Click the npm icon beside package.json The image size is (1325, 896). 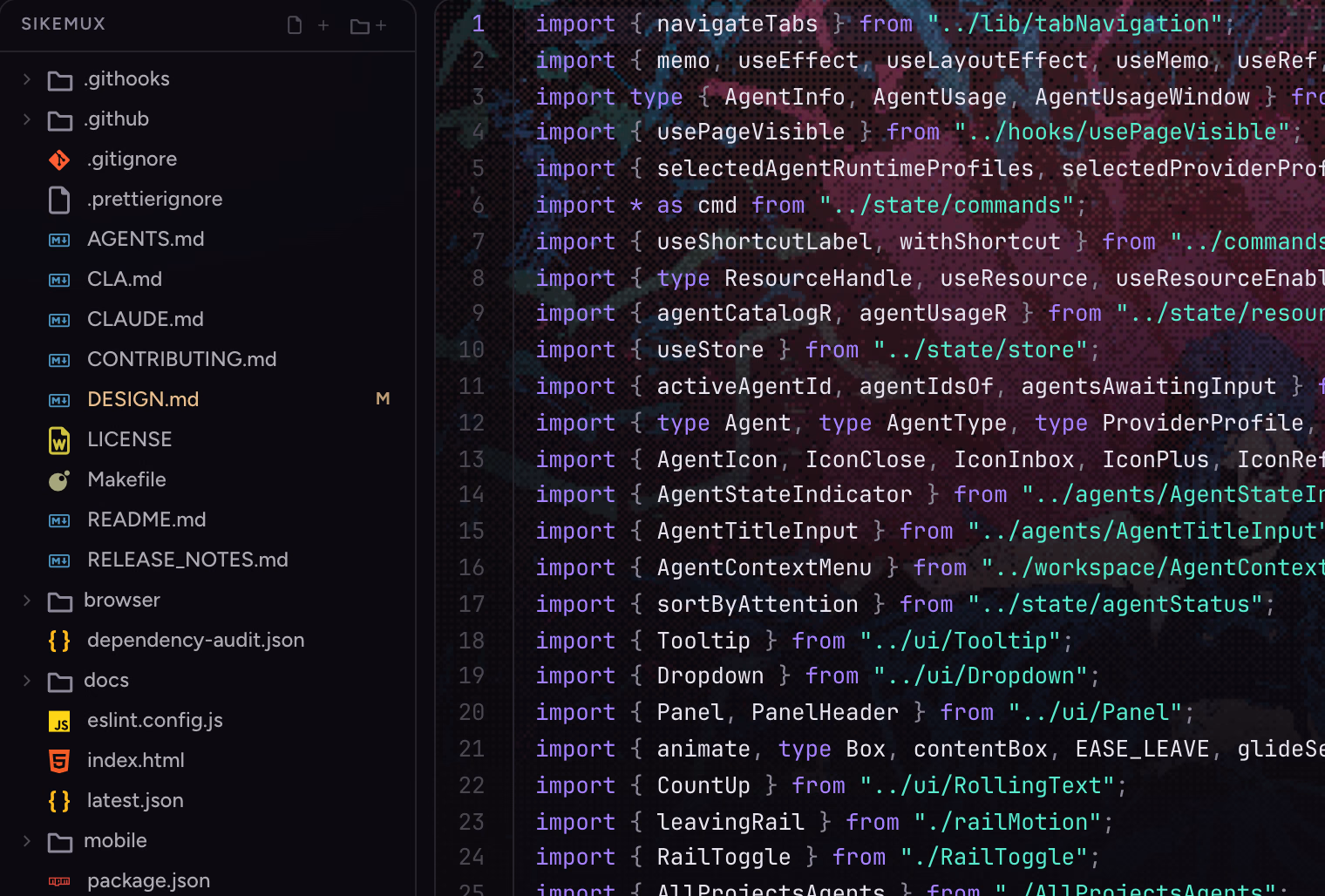59,881
